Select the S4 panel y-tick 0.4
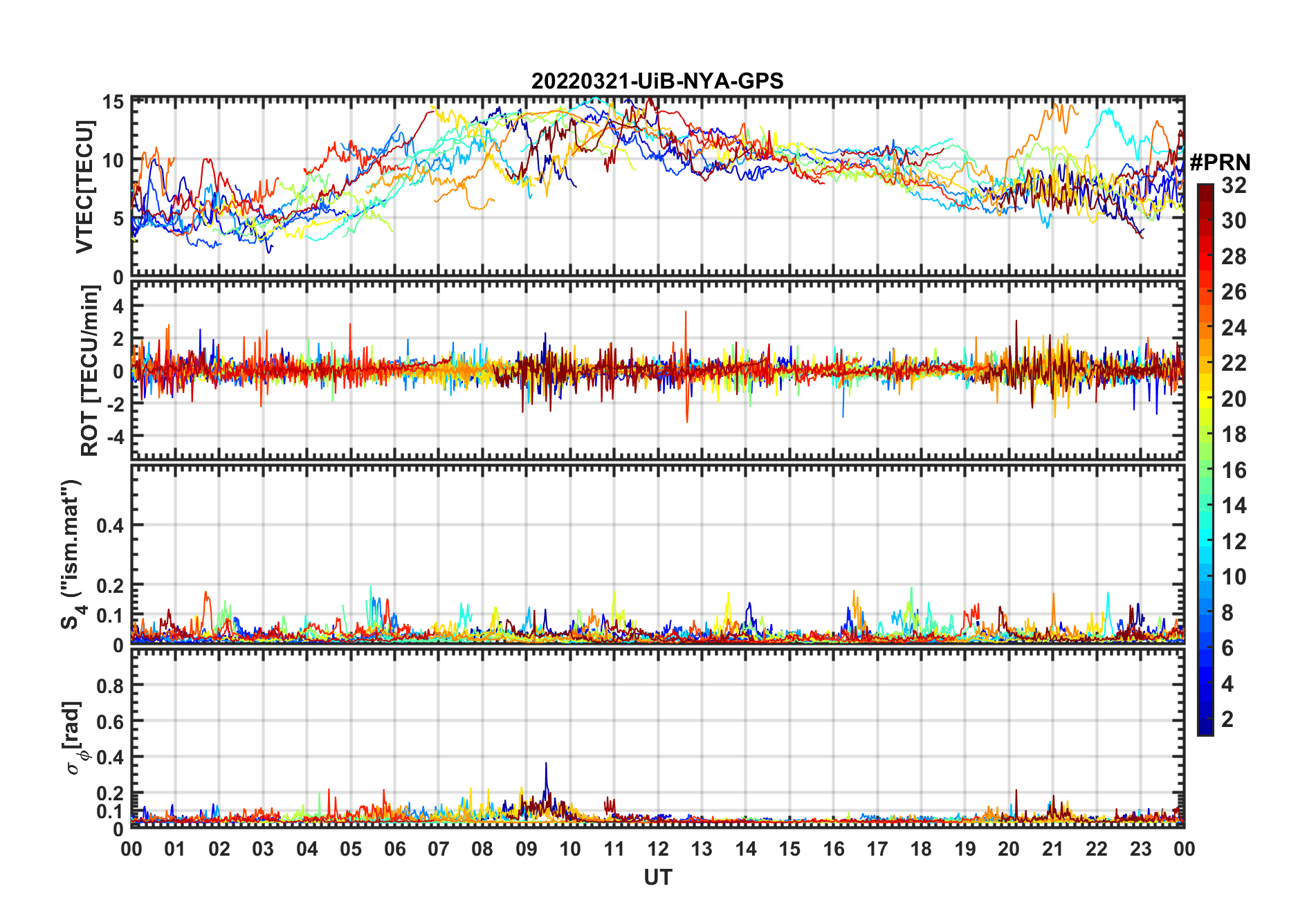The image size is (1316, 920). point(110,526)
